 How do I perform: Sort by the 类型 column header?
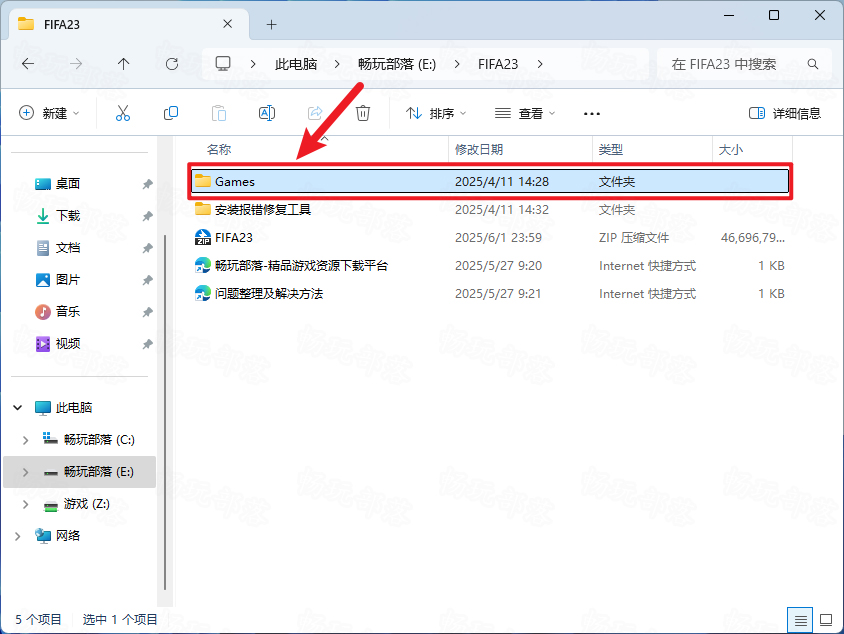(611, 150)
